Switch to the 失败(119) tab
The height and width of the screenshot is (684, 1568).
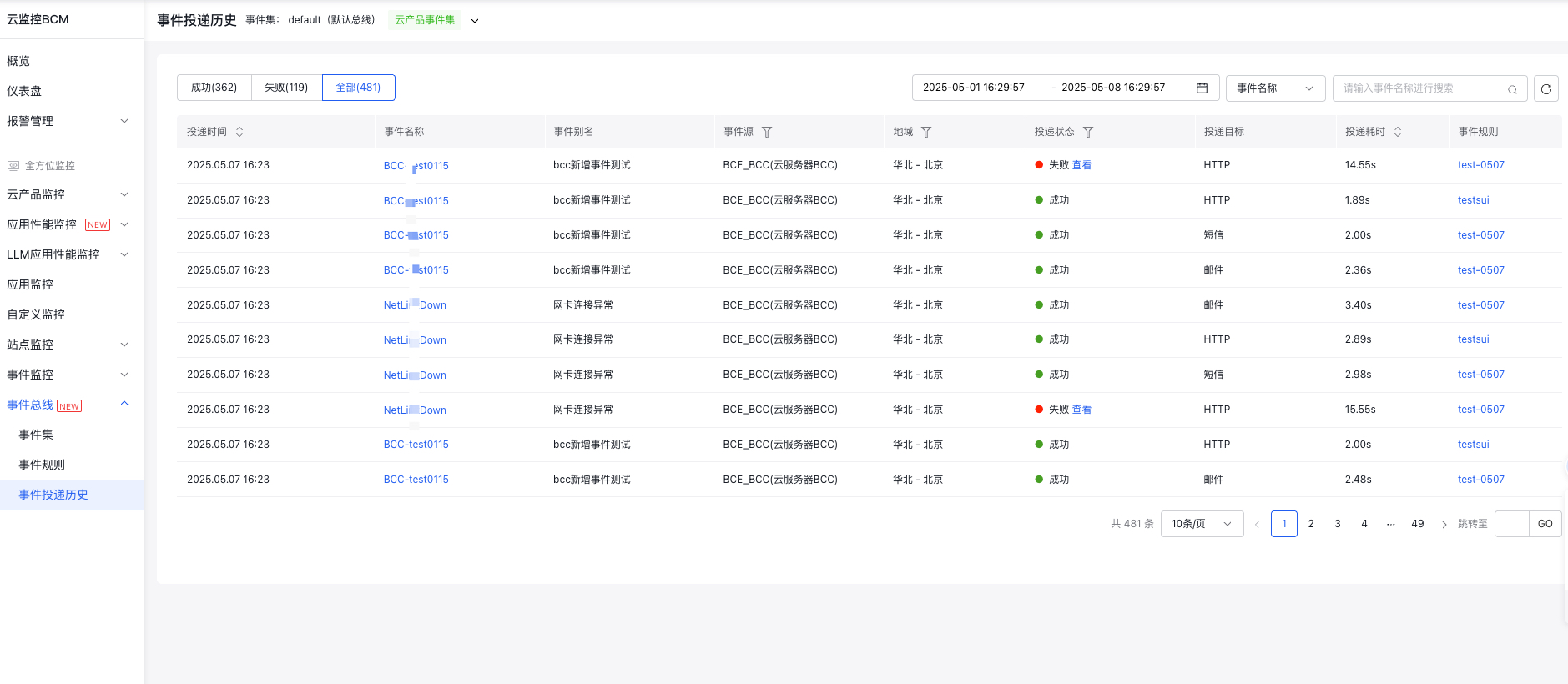pos(286,88)
